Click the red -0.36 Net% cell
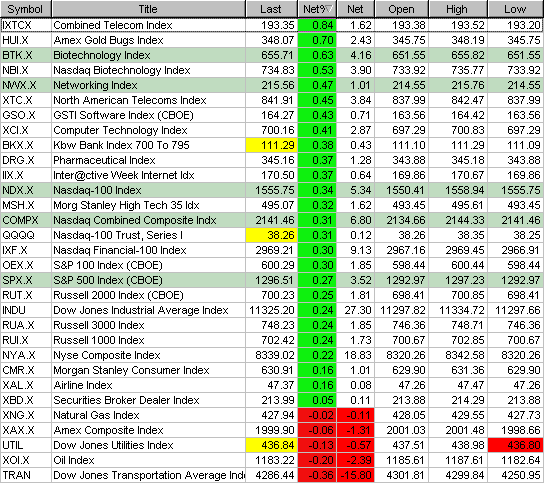 coord(317,475)
